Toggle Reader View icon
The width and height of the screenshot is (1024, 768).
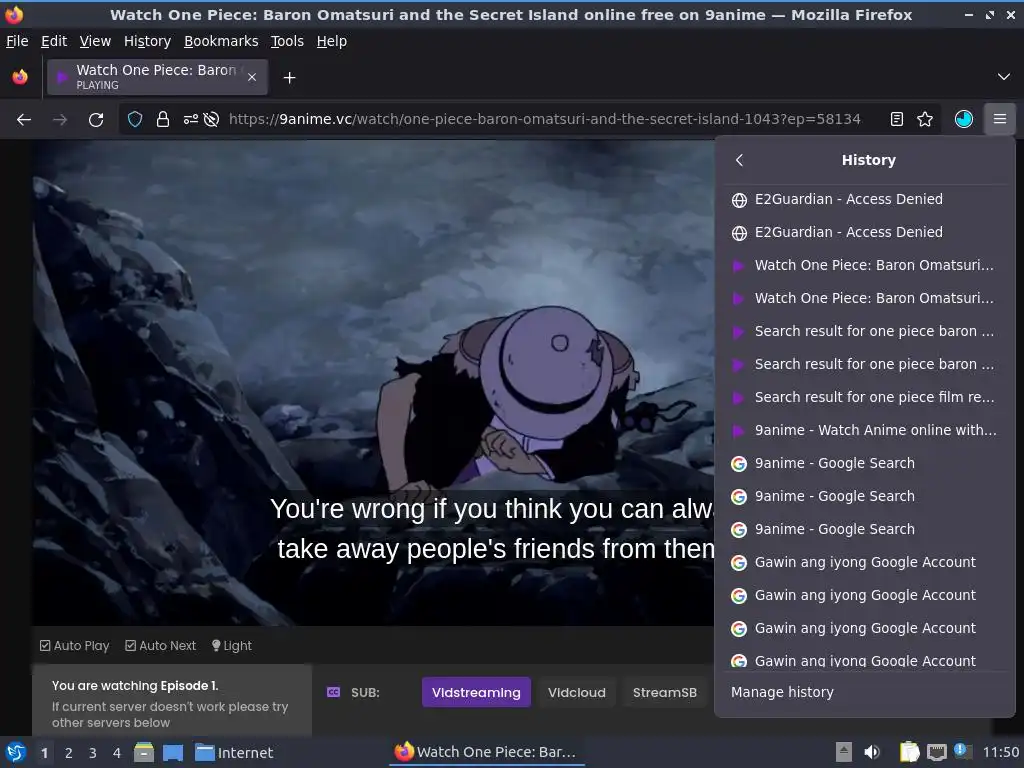click(x=897, y=120)
